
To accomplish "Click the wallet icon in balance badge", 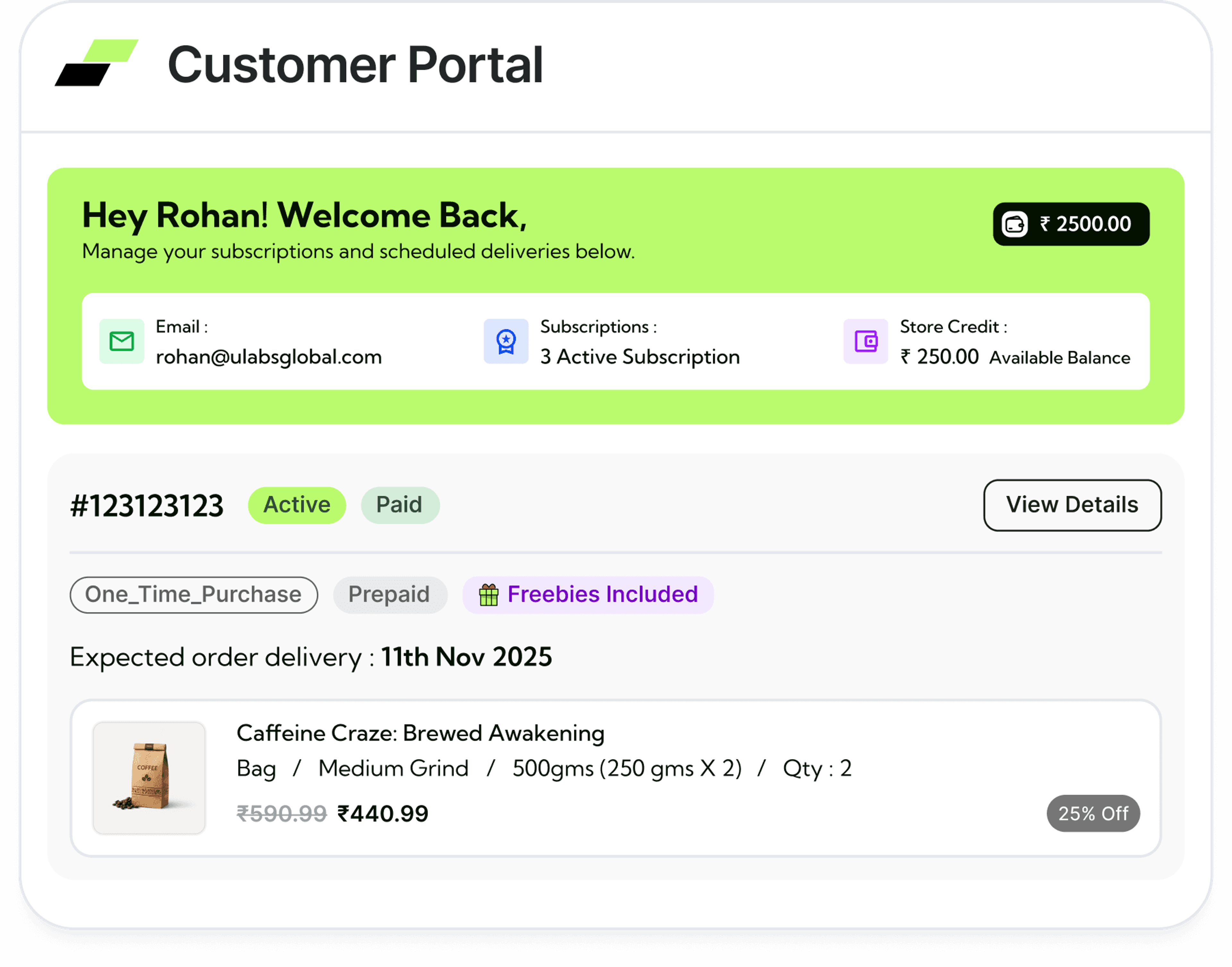I will pyautogui.click(x=1014, y=224).
